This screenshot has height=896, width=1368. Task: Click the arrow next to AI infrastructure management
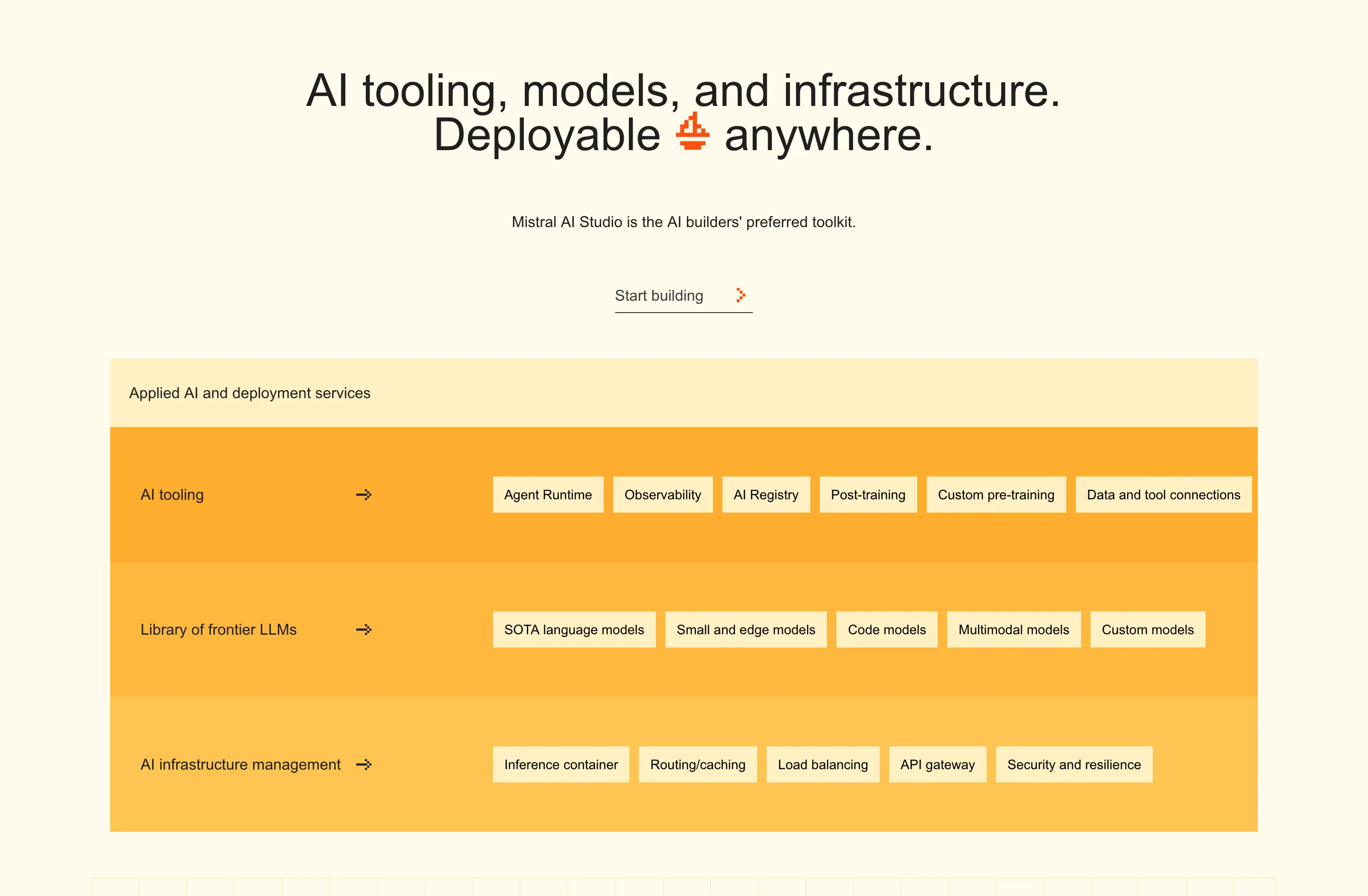click(x=364, y=764)
